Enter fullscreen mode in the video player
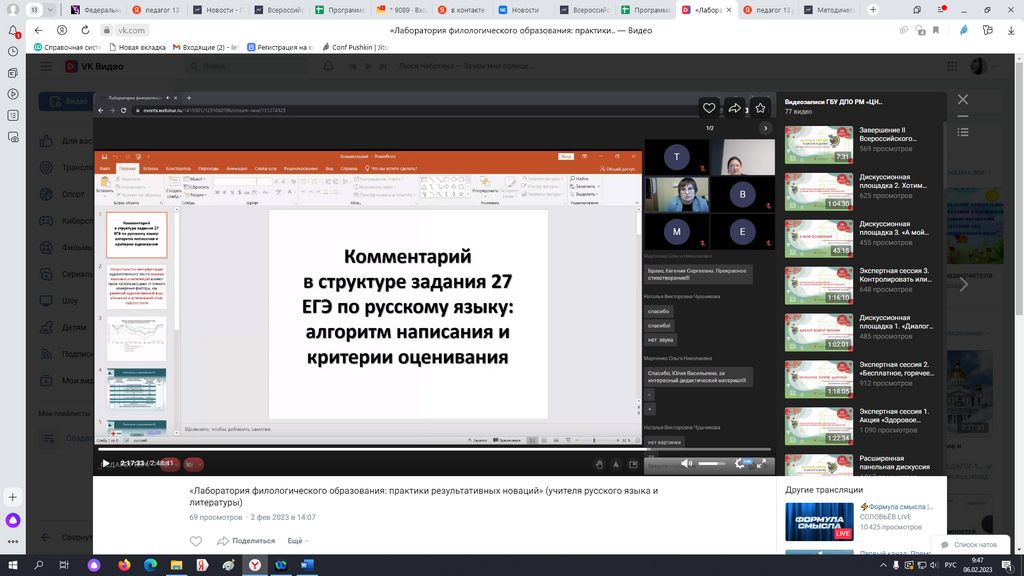The height and width of the screenshot is (576, 1024). [x=763, y=464]
